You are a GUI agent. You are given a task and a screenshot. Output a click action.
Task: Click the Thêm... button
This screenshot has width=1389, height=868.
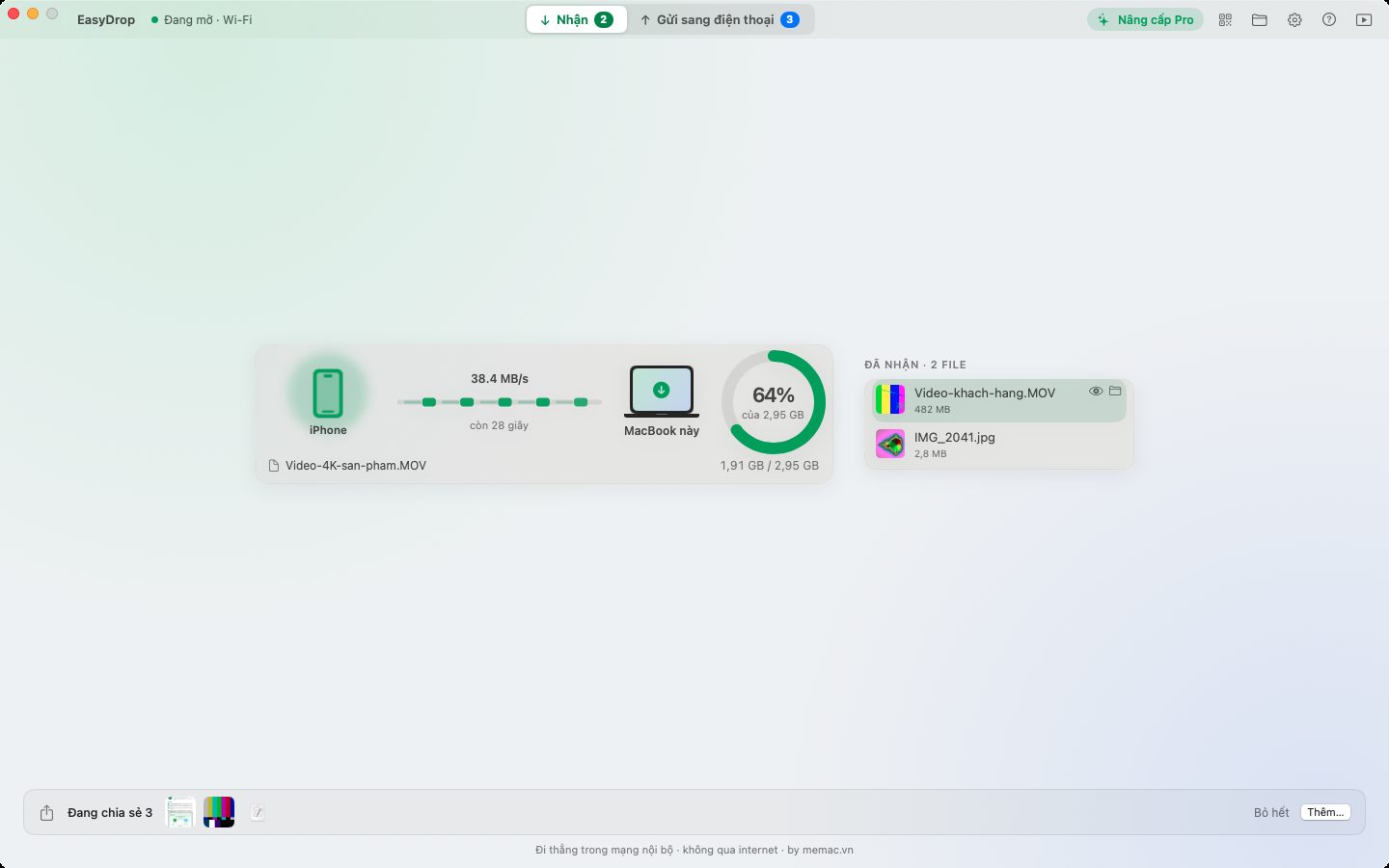point(1325,813)
